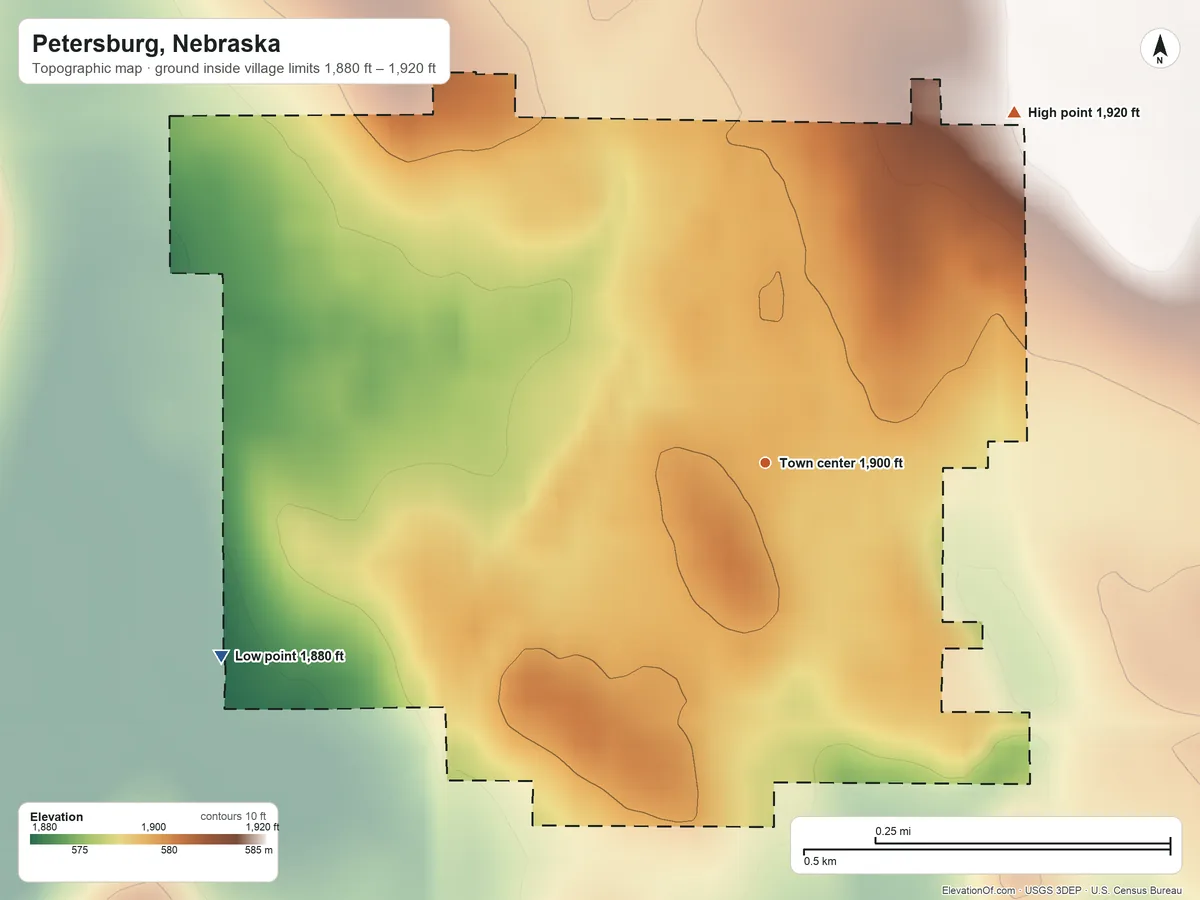The height and width of the screenshot is (900, 1200).
Task: Click the '580' metric legend value
Action: (x=169, y=851)
